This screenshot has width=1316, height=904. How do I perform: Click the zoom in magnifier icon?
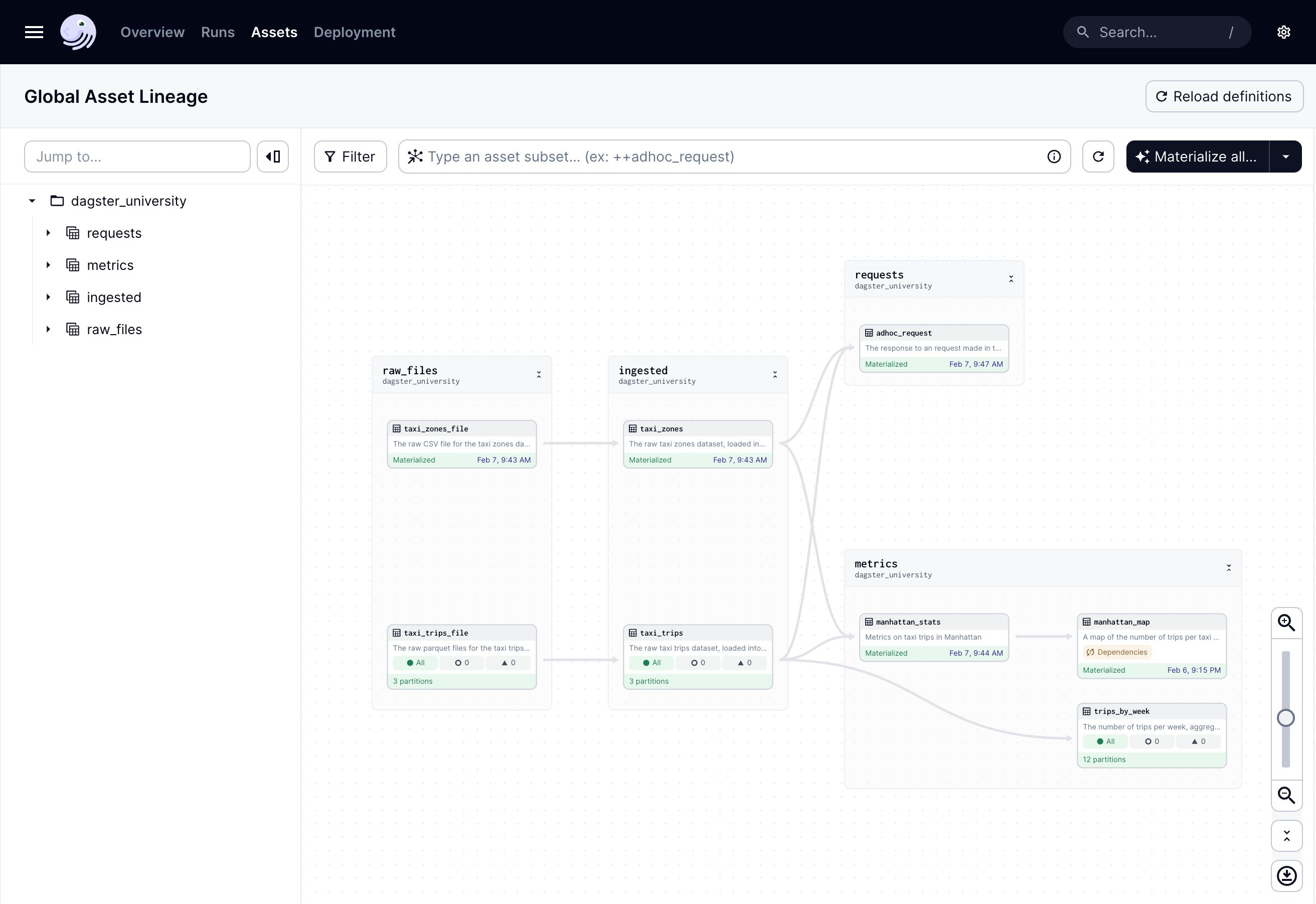click(1286, 623)
